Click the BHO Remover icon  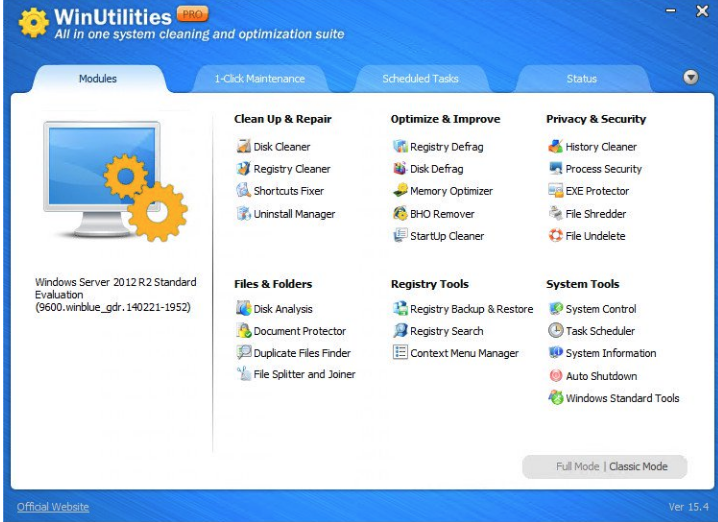(x=400, y=213)
